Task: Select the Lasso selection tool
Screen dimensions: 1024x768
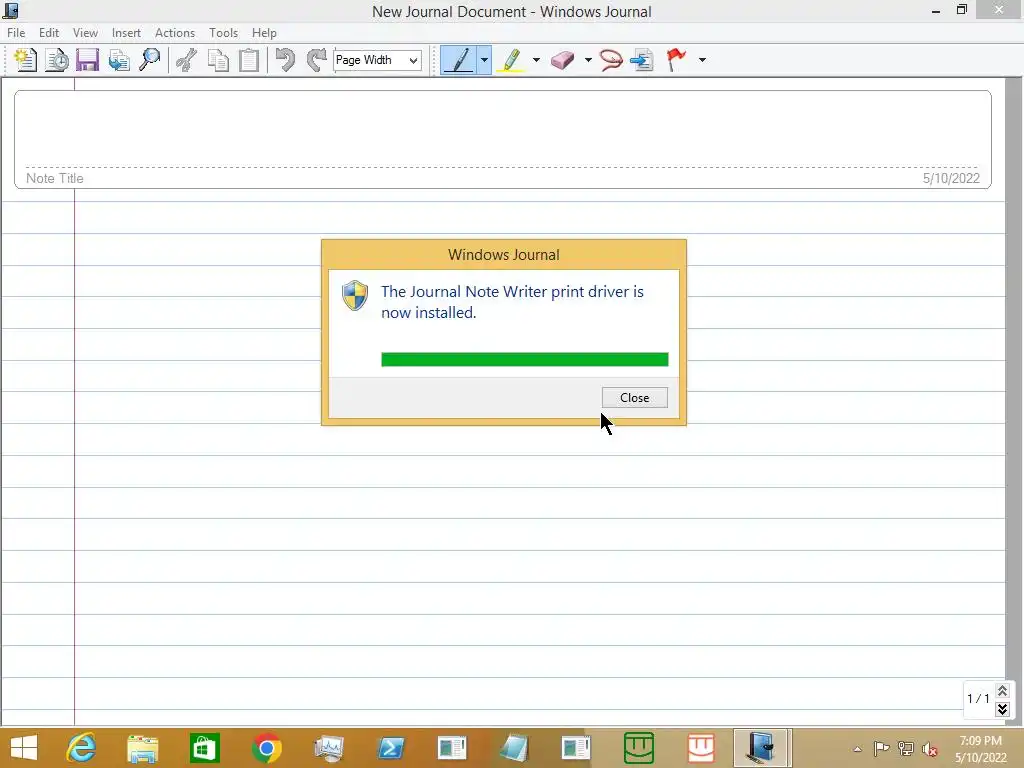Action: (611, 60)
